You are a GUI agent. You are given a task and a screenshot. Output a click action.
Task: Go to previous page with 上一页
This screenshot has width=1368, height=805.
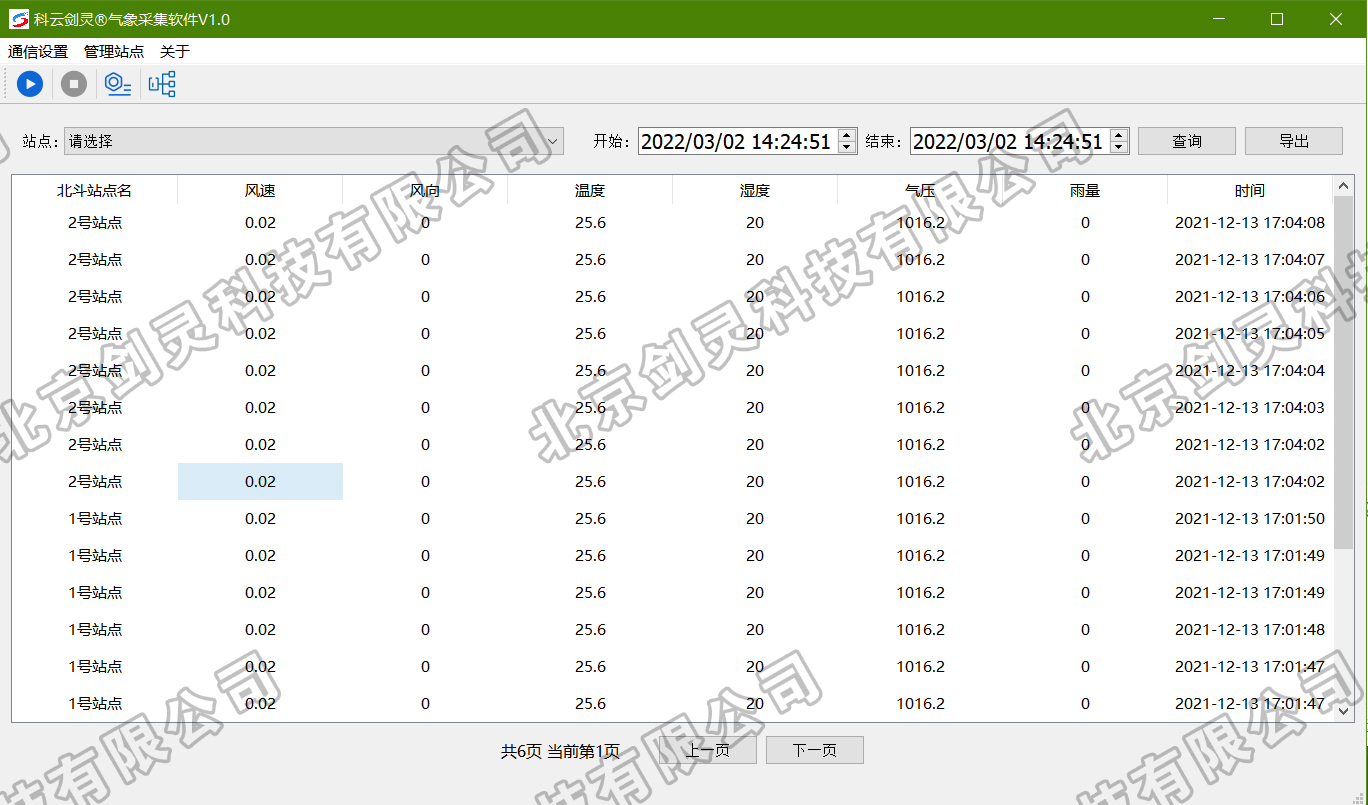[x=708, y=750]
